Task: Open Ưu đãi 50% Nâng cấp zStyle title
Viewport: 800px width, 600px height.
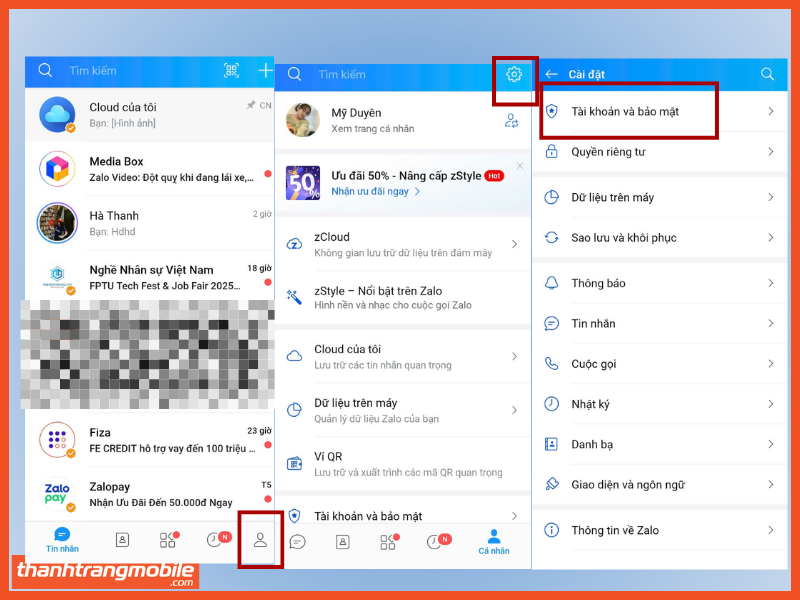Action: 406,176
